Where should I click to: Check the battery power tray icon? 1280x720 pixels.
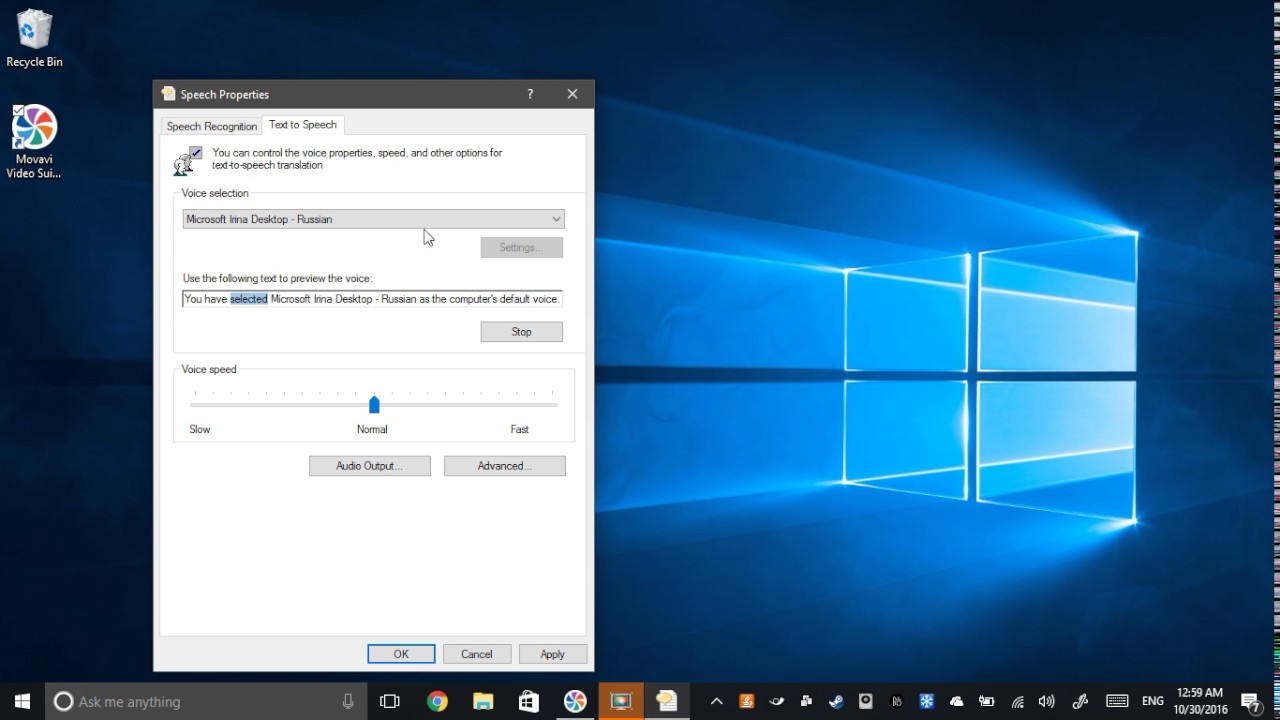(x=986, y=701)
